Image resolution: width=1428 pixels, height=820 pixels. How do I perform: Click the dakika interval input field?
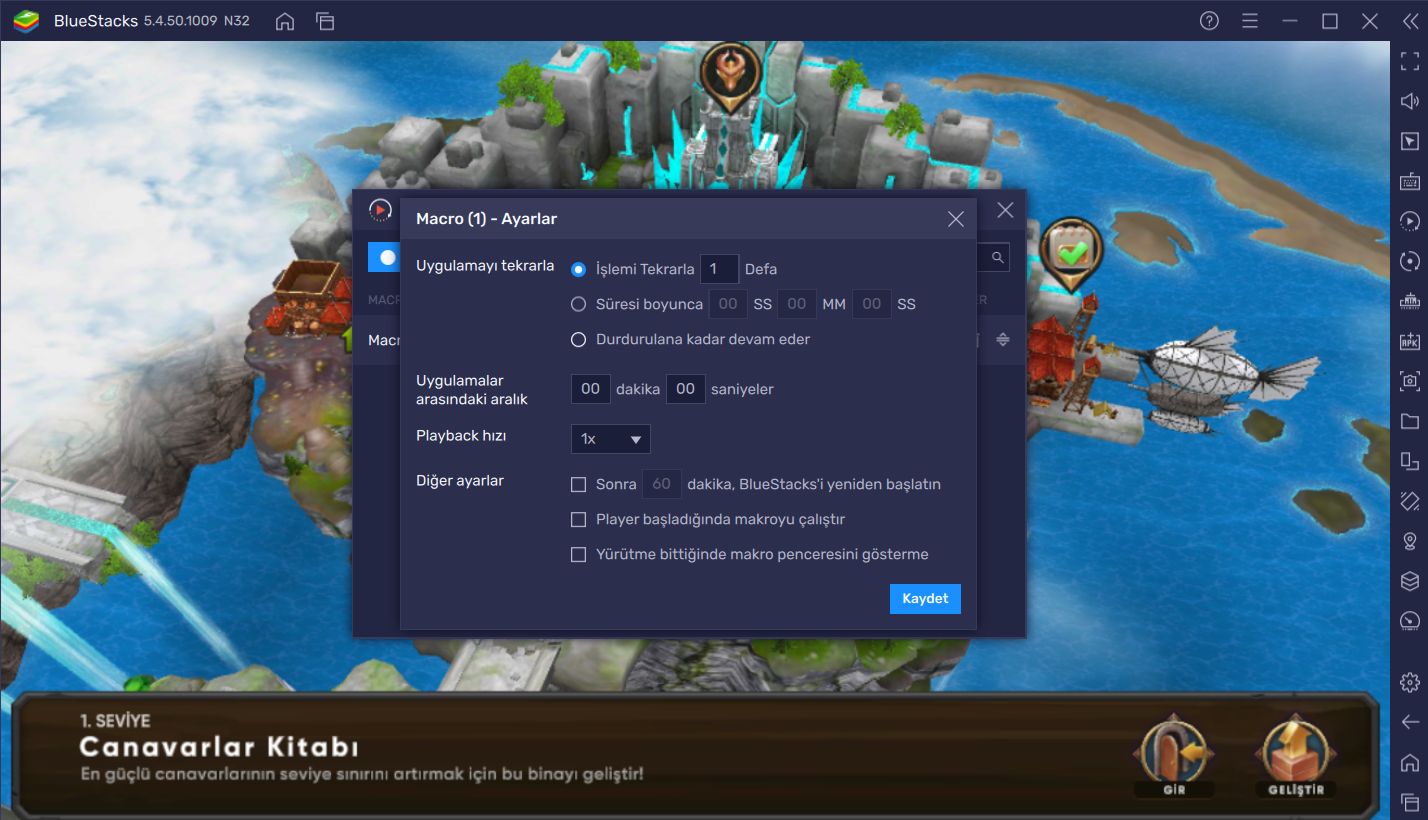pyautogui.click(x=591, y=389)
